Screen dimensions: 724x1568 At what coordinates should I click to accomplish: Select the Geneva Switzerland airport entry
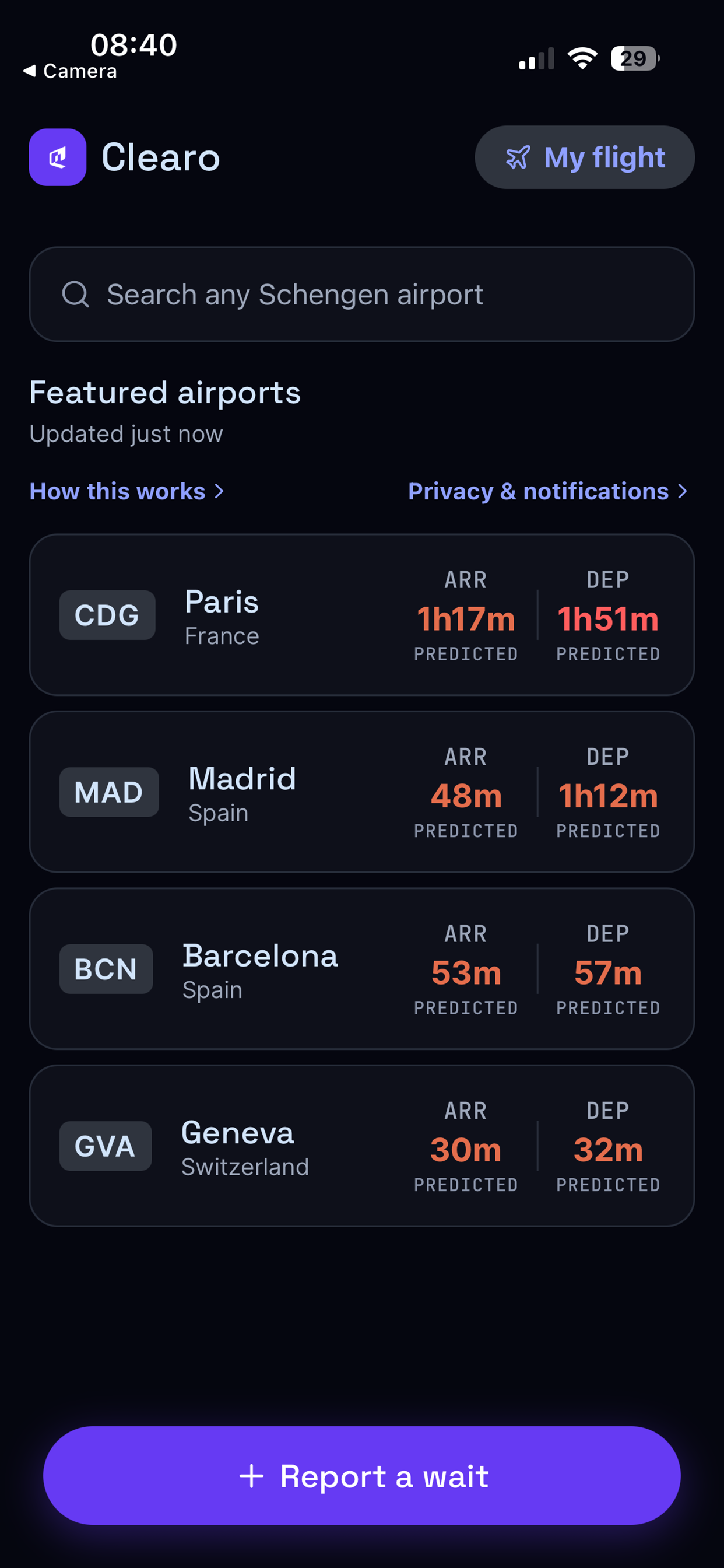[x=362, y=1146]
